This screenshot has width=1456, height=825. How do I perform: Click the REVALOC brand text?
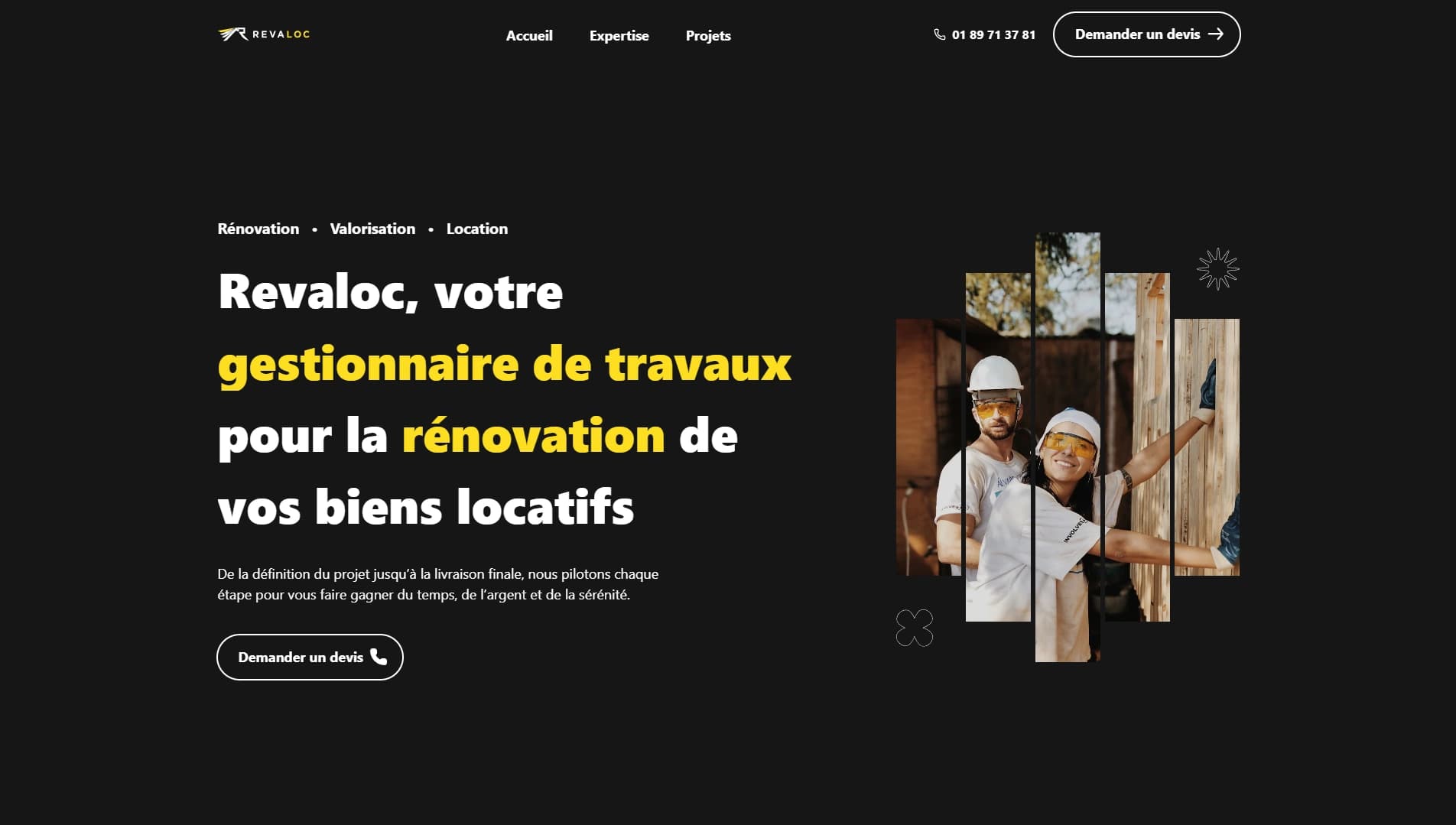pos(281,34)
